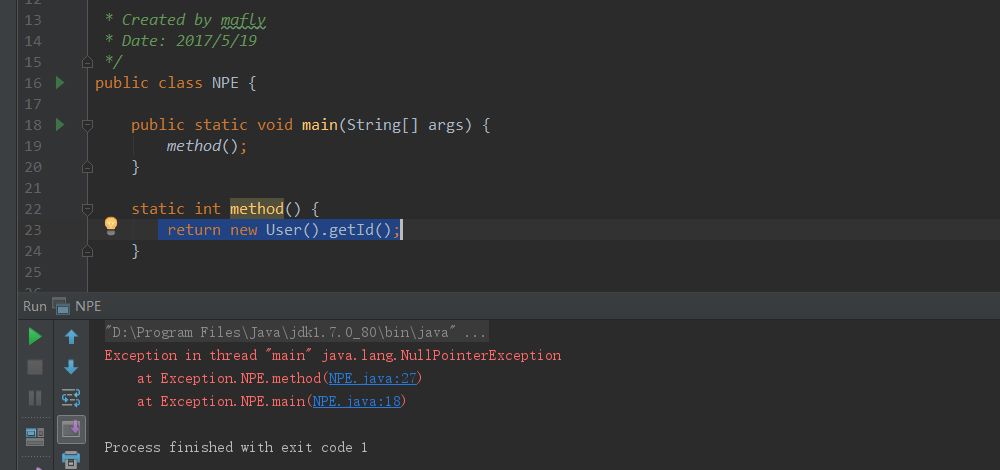Click the Pause Output button

click(35, 398)
